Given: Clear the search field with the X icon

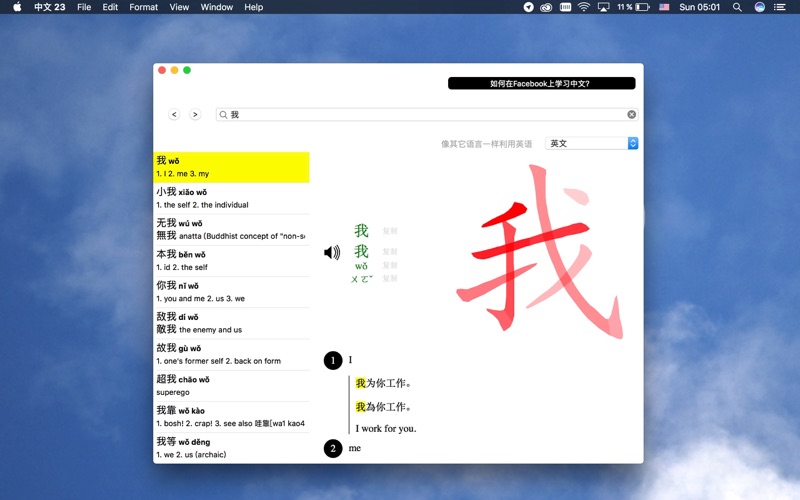Looking at the screenshot, I should click(632, 114).
